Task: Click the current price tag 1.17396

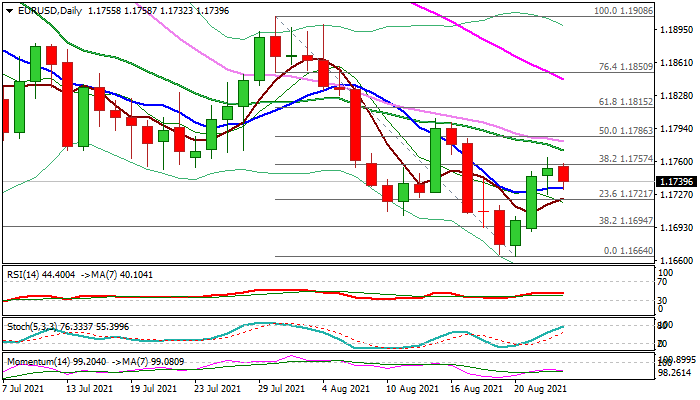Action: [x=677, y=180]
